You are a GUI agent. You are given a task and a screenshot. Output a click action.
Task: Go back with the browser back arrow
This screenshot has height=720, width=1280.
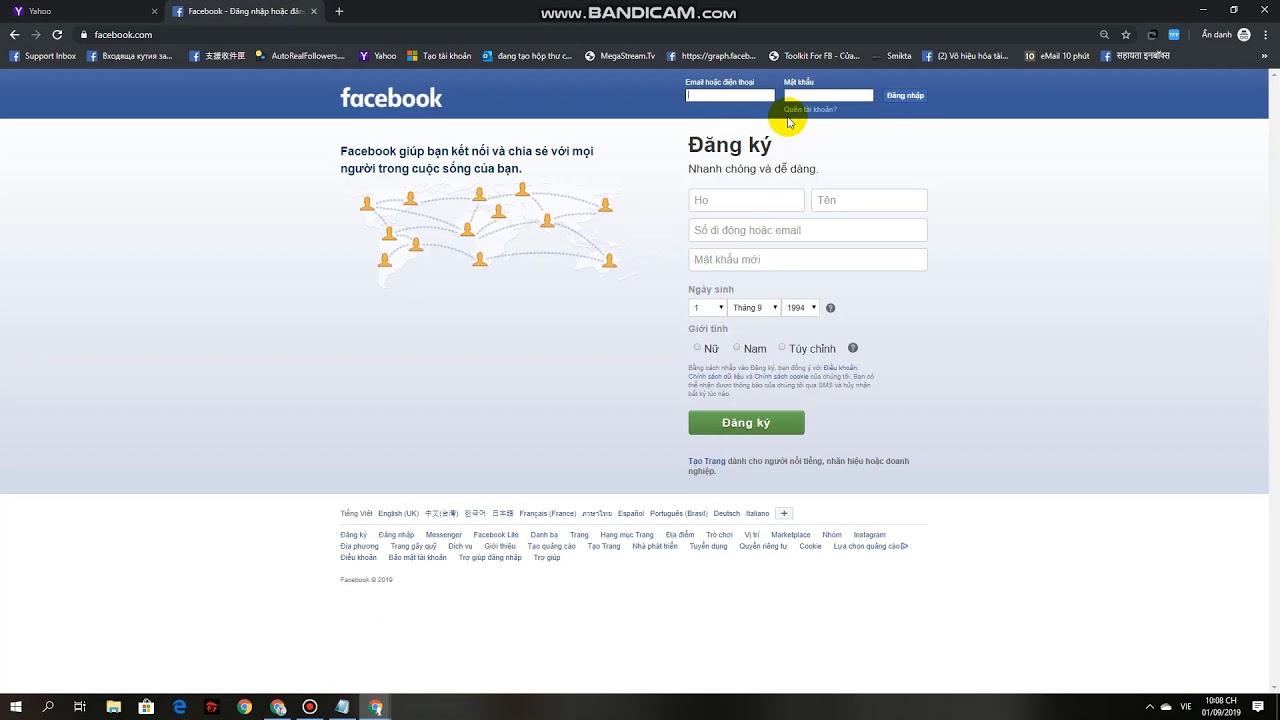pyautogui.click(x=14, y=34)
